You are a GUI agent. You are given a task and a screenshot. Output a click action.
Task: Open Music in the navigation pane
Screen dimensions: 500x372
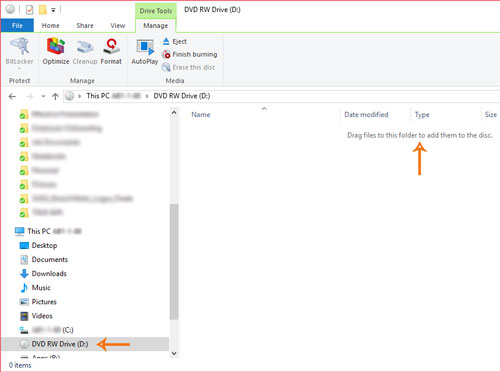(35, 288)
